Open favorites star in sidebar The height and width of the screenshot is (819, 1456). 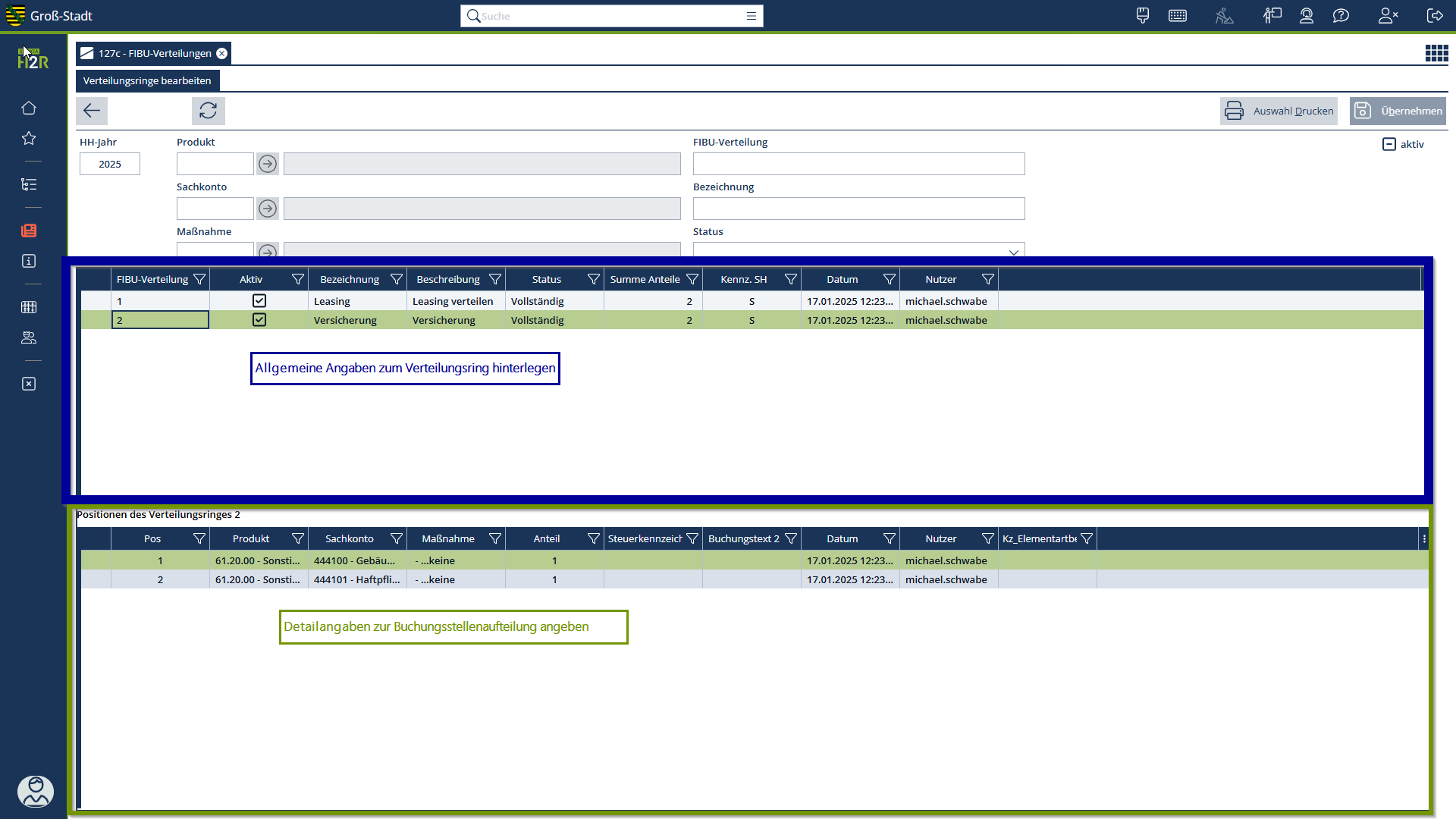[29, 138]
